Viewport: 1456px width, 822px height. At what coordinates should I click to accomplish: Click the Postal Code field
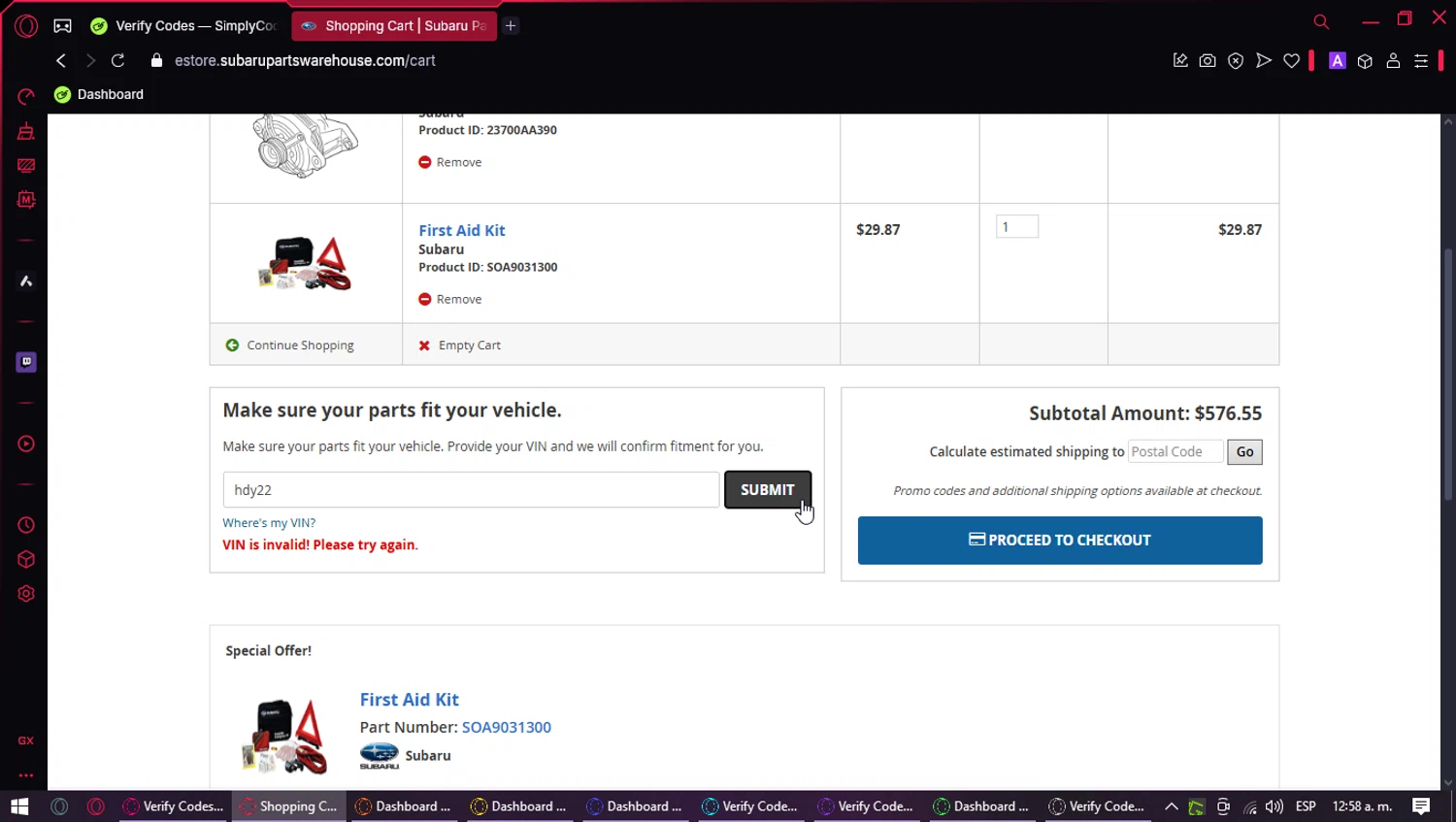pos(1175,451)
